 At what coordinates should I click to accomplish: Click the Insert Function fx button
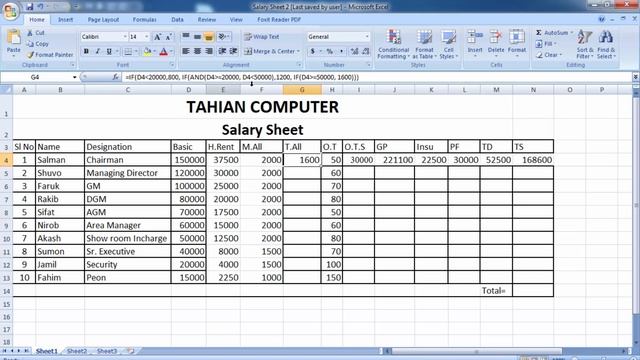coord(116,77)
